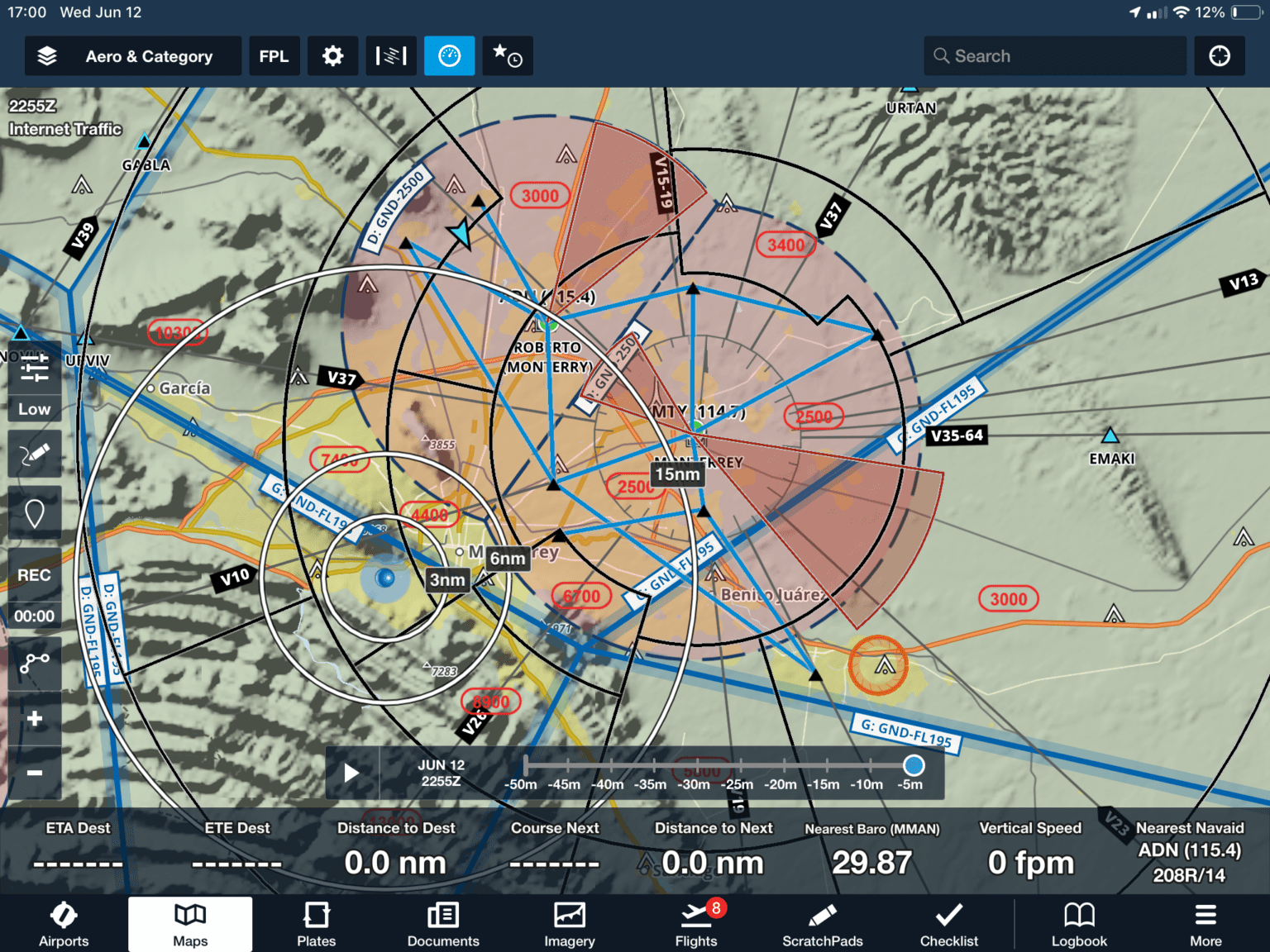Toggle the traffic altitude filter icon
This screenshot has height=952, width=1270.
click(x=34, y=374)
